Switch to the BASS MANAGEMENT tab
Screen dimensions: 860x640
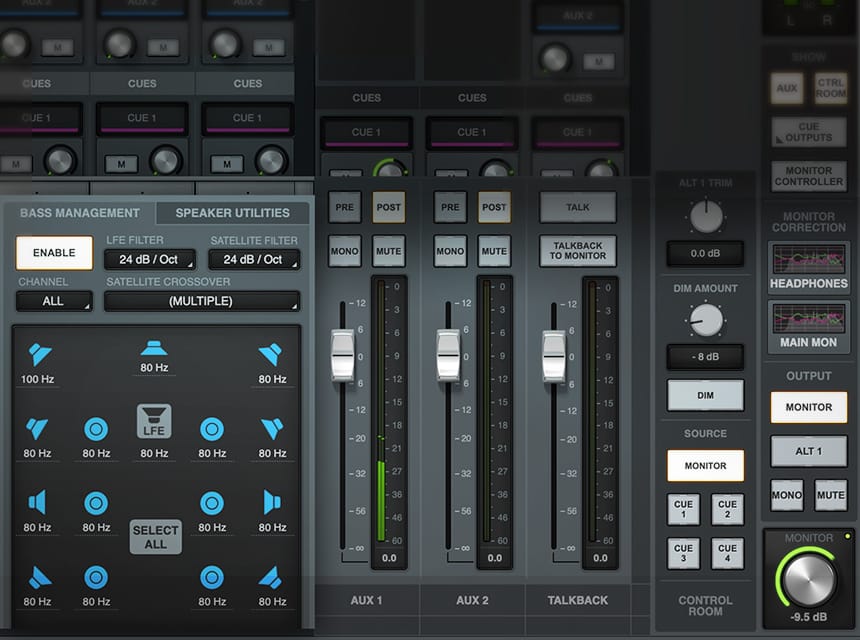click(x=80, y=213)
